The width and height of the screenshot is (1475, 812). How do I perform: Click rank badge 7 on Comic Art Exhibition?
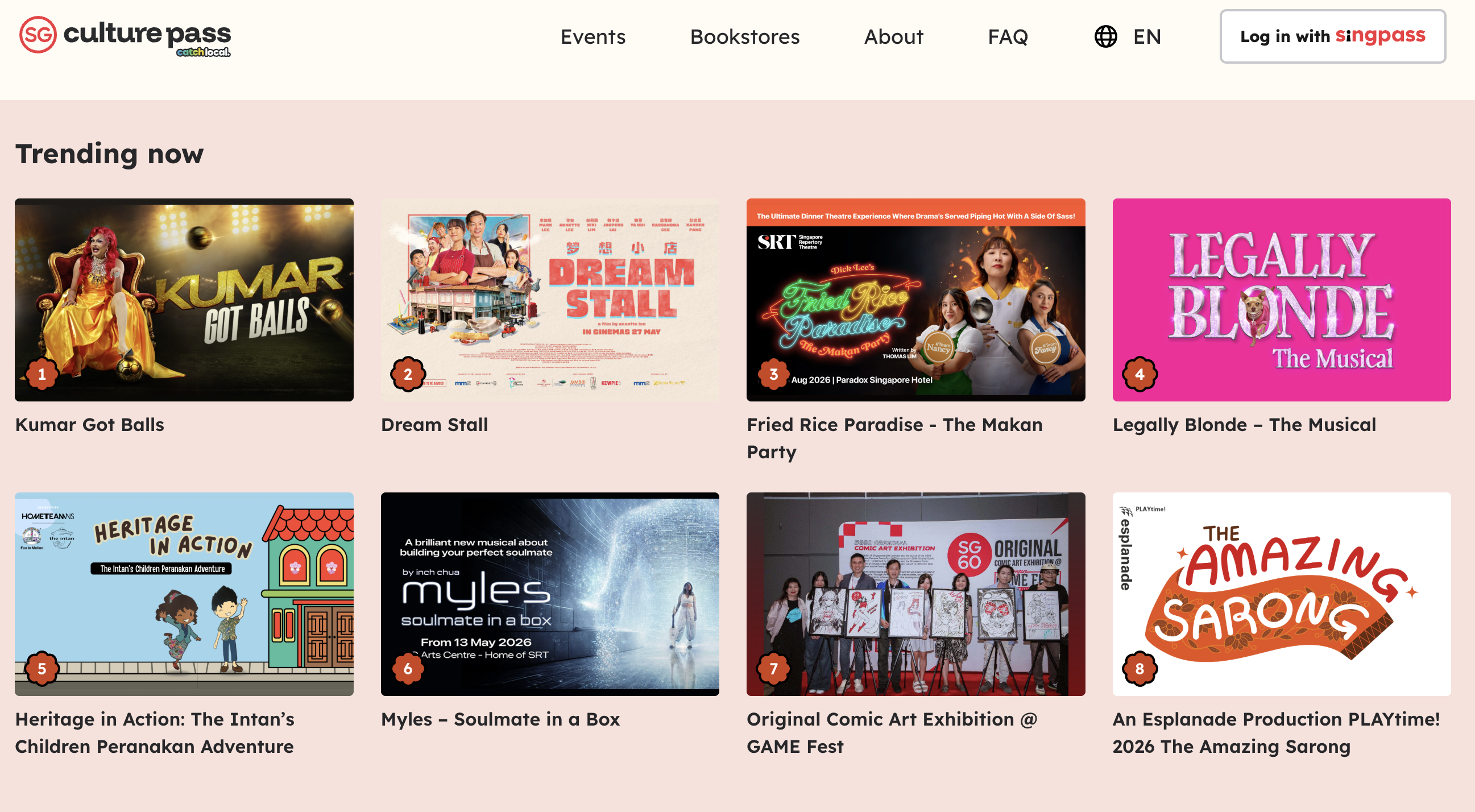click(x=773, y=669)
